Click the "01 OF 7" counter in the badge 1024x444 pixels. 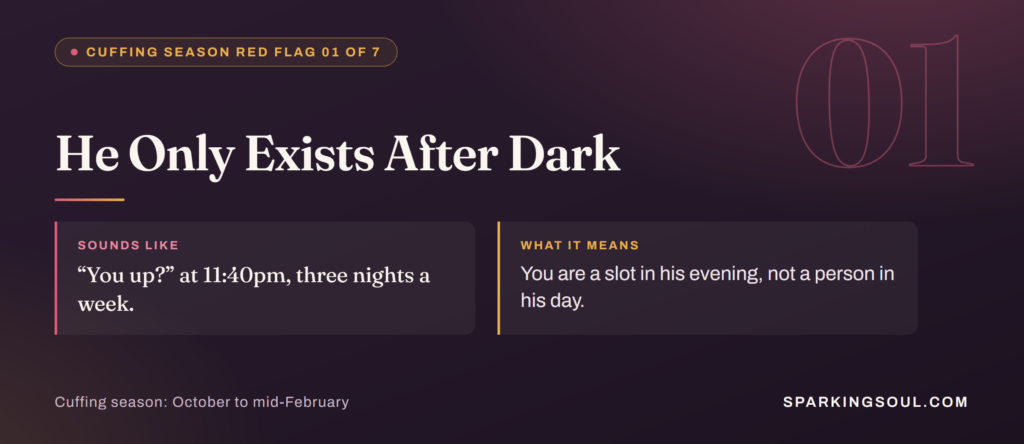351,52
